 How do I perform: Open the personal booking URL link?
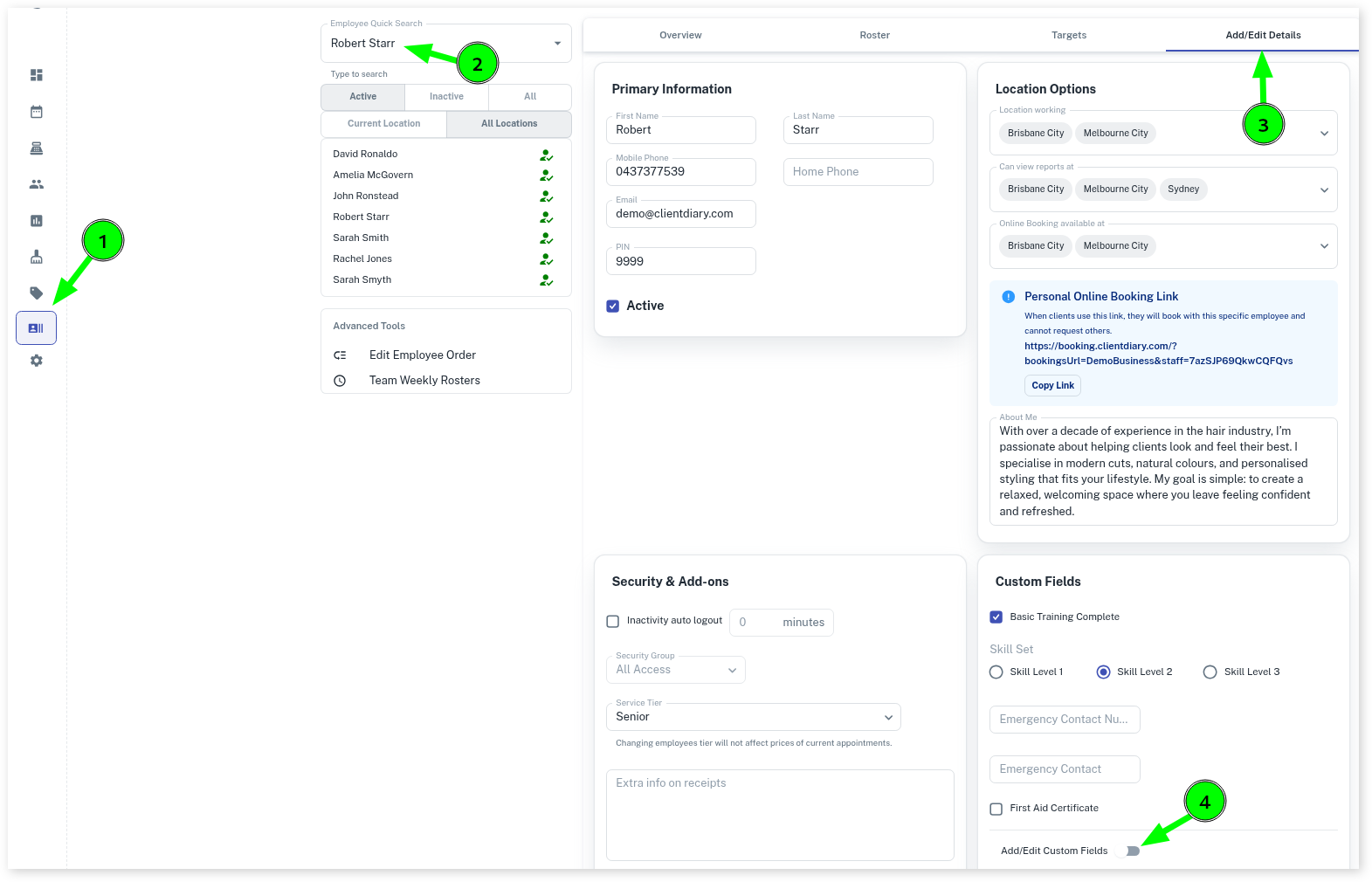click(x=1158, y=354)
